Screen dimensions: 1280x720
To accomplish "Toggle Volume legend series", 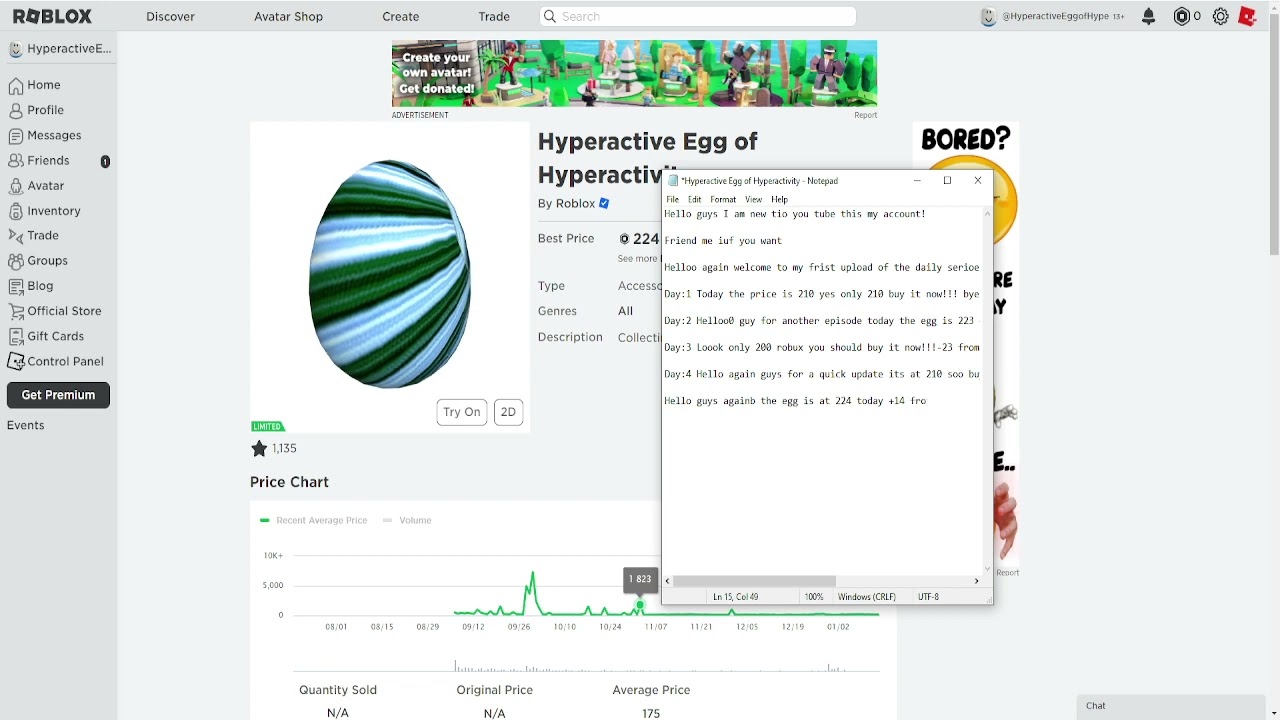I will [407, 520].
